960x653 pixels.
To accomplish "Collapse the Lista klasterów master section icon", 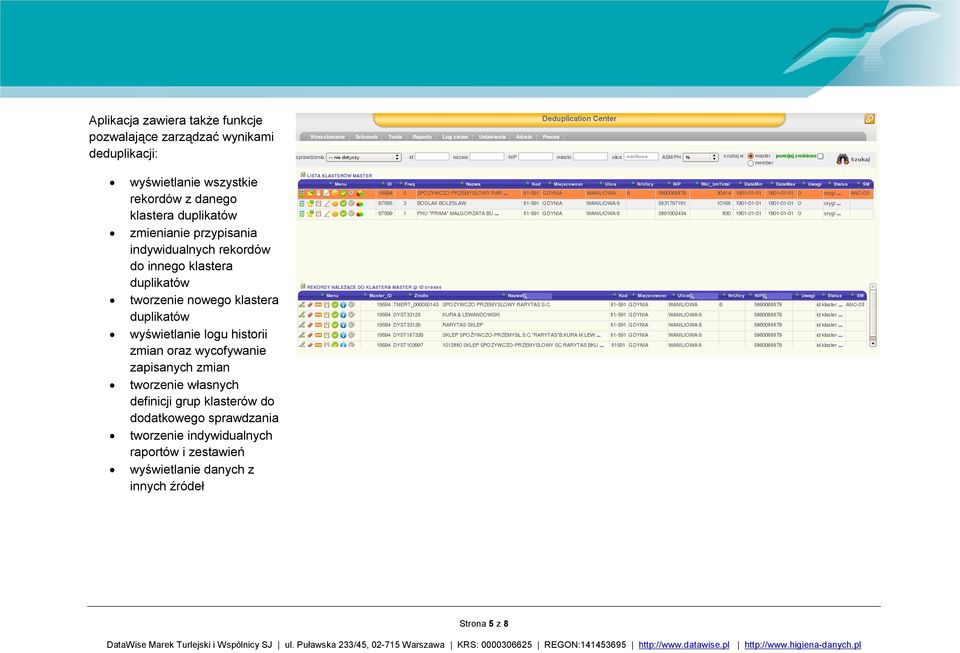I will pos(302,175).
